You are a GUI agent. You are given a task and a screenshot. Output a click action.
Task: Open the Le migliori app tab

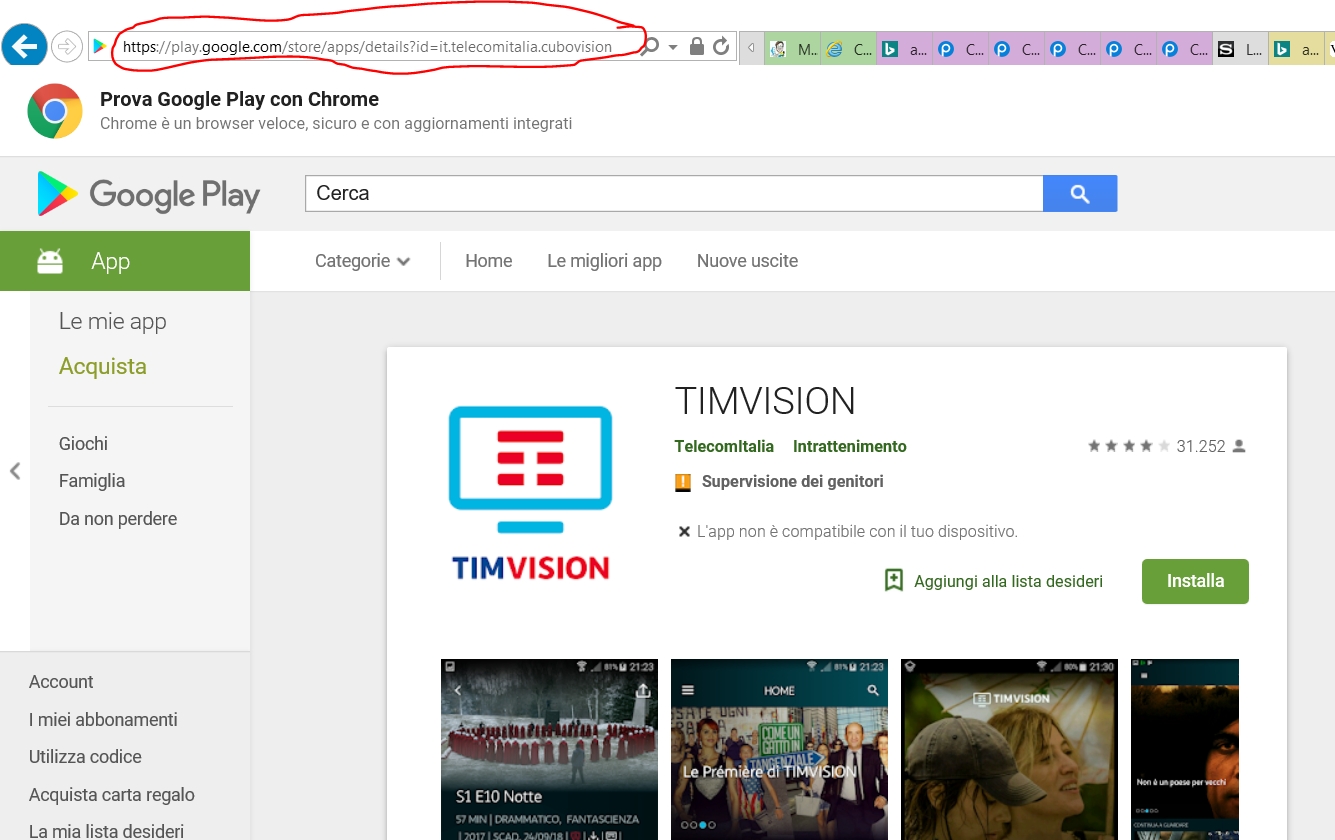pyautogui.click(x=604, y=261)
